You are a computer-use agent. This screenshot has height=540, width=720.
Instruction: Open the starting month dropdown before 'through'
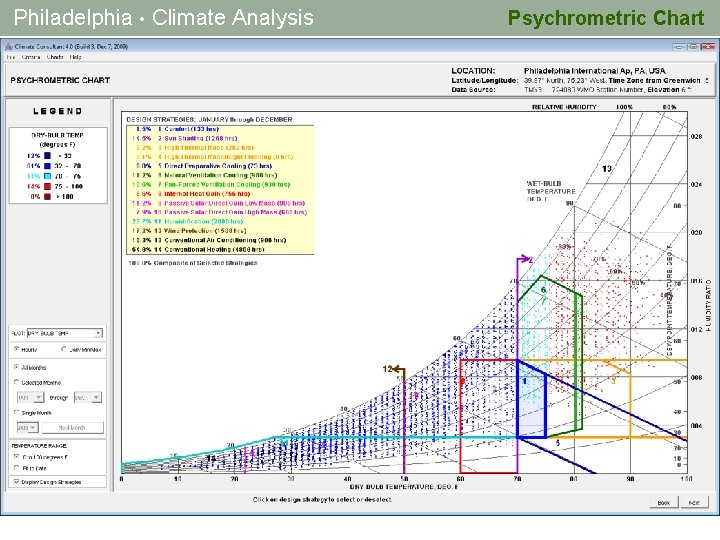[x=30, y=397]
